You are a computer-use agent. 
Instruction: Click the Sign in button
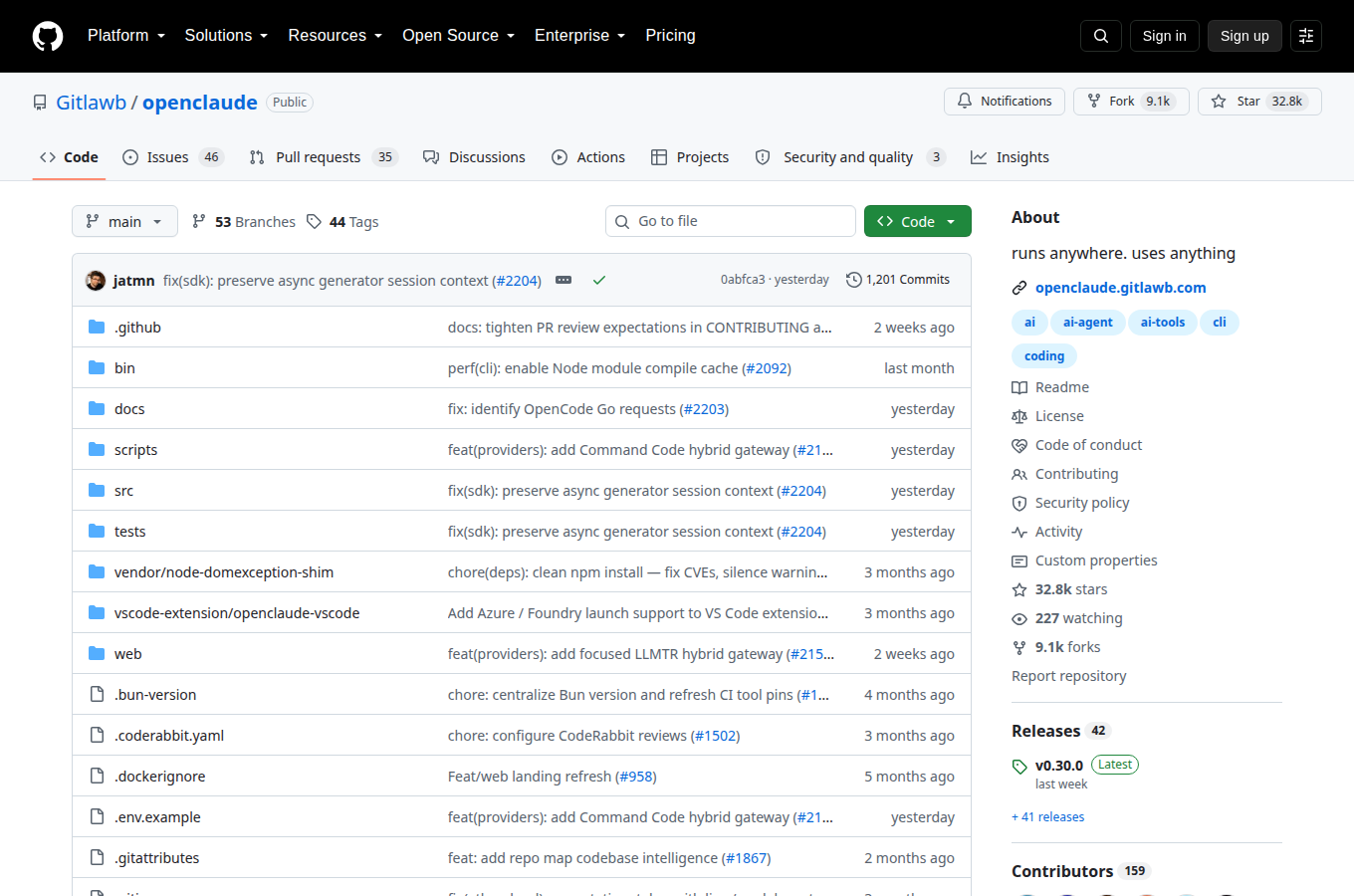point(1164,36)
